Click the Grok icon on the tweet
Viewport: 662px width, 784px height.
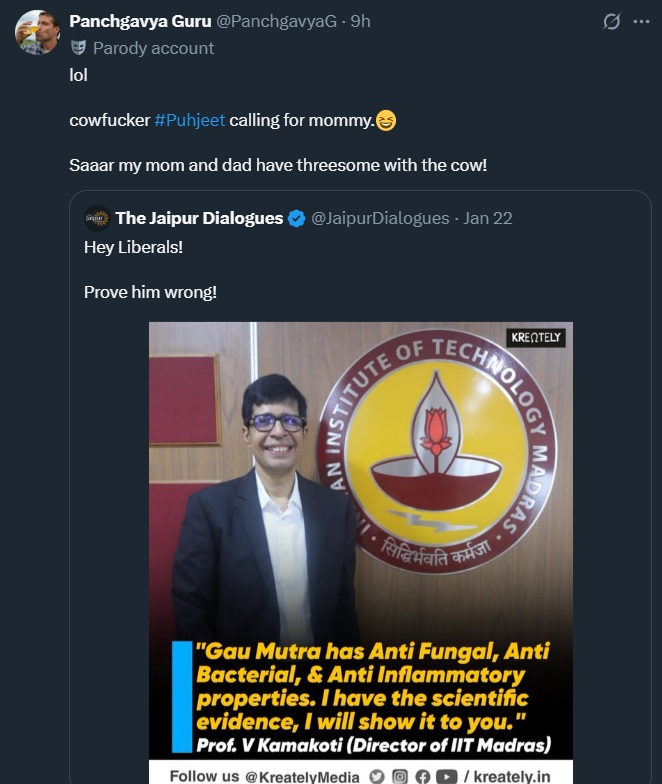point(610,21)
